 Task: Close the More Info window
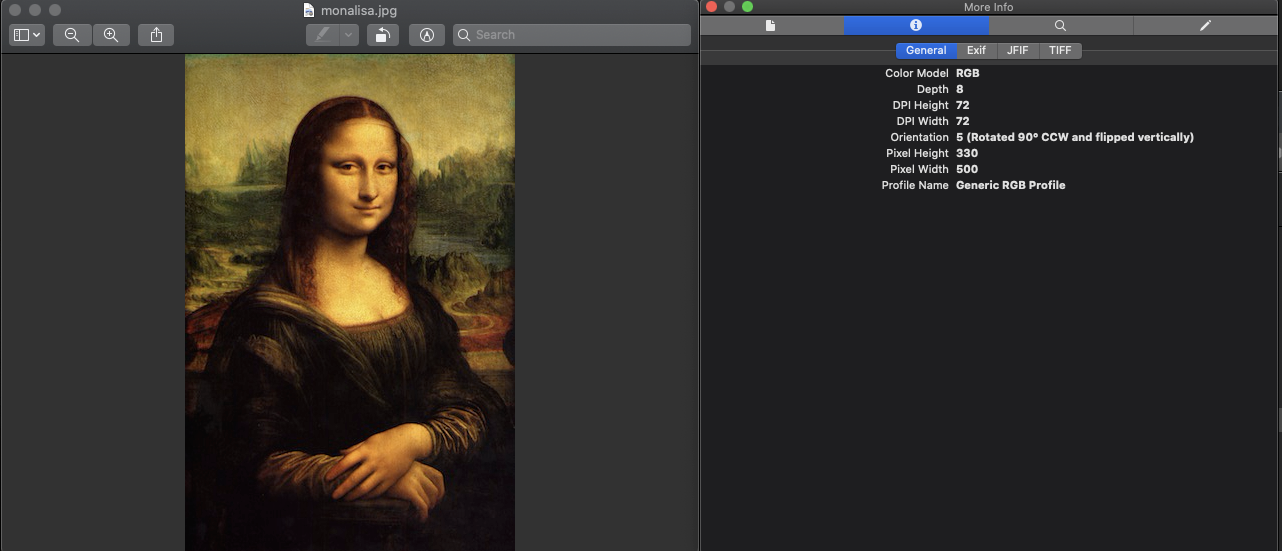coord(712,6)
